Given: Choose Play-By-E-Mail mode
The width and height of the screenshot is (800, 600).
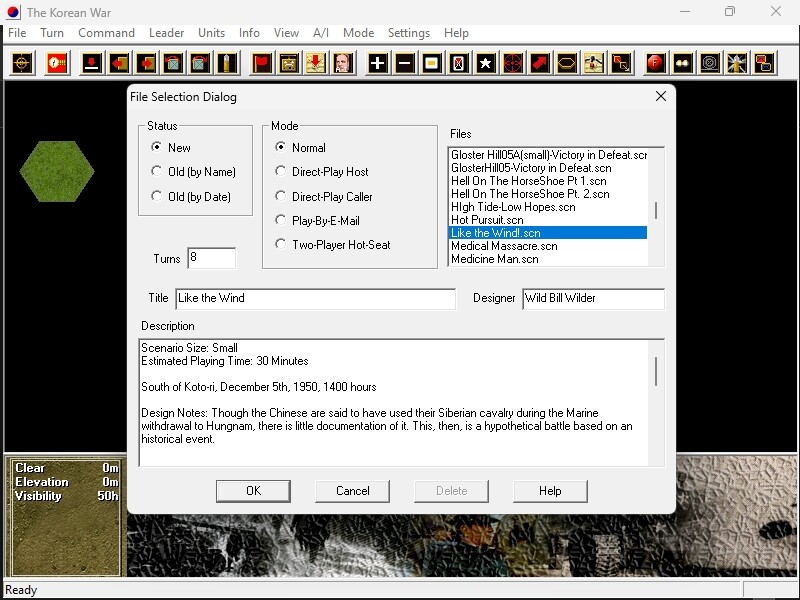Looking at the screenshot, I should click(281, 221).
